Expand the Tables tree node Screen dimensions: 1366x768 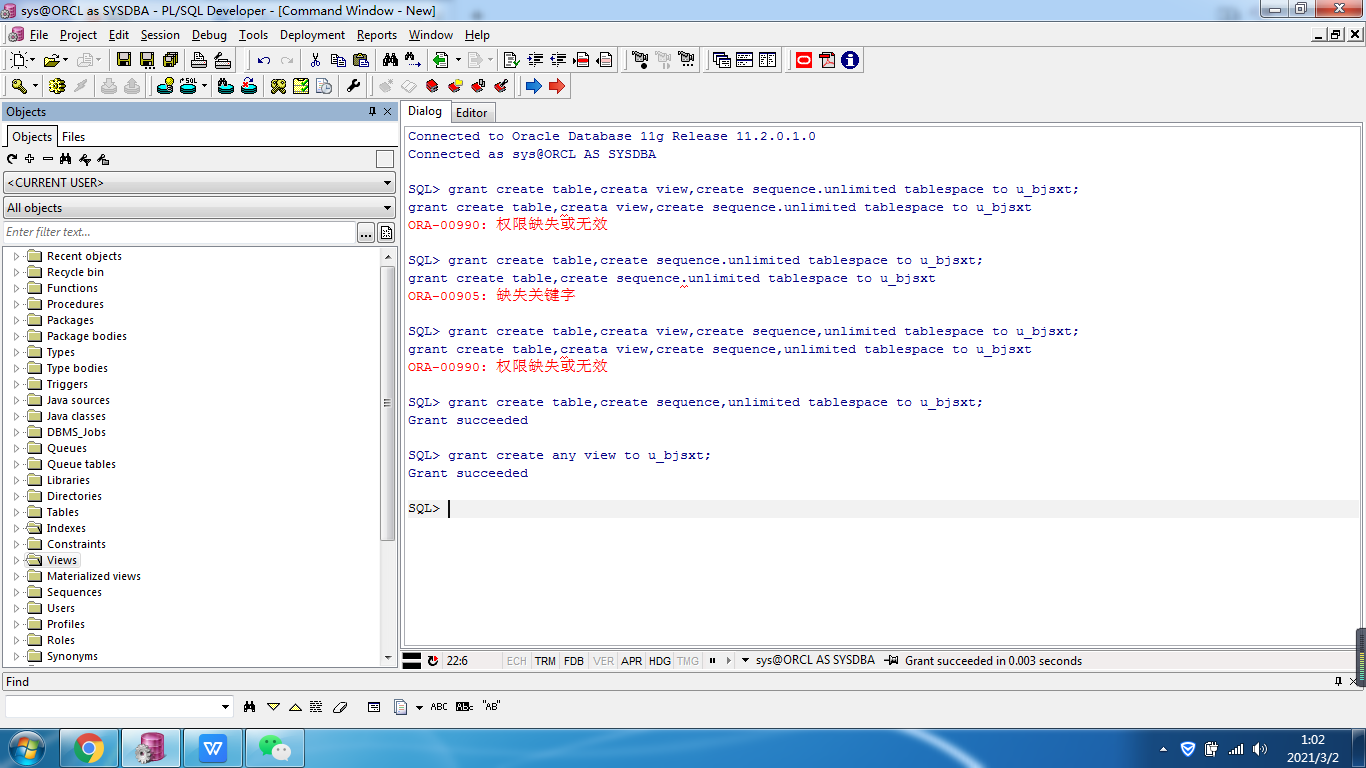click(16, 512)
